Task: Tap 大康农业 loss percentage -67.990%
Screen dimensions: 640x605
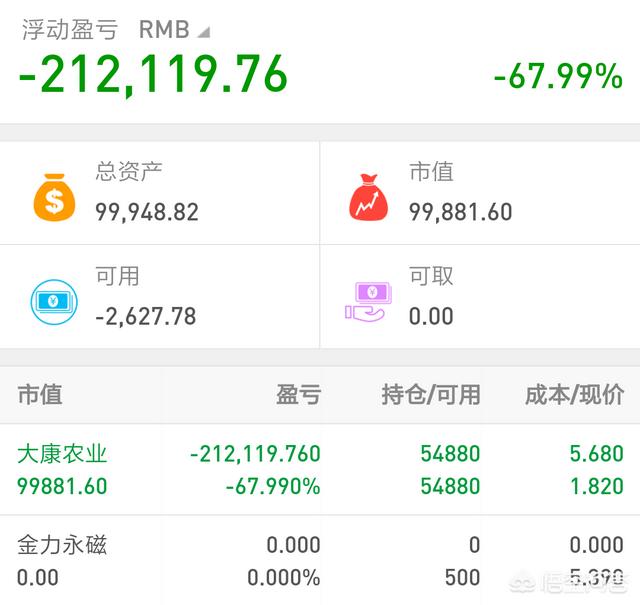Action: (273, 486)
